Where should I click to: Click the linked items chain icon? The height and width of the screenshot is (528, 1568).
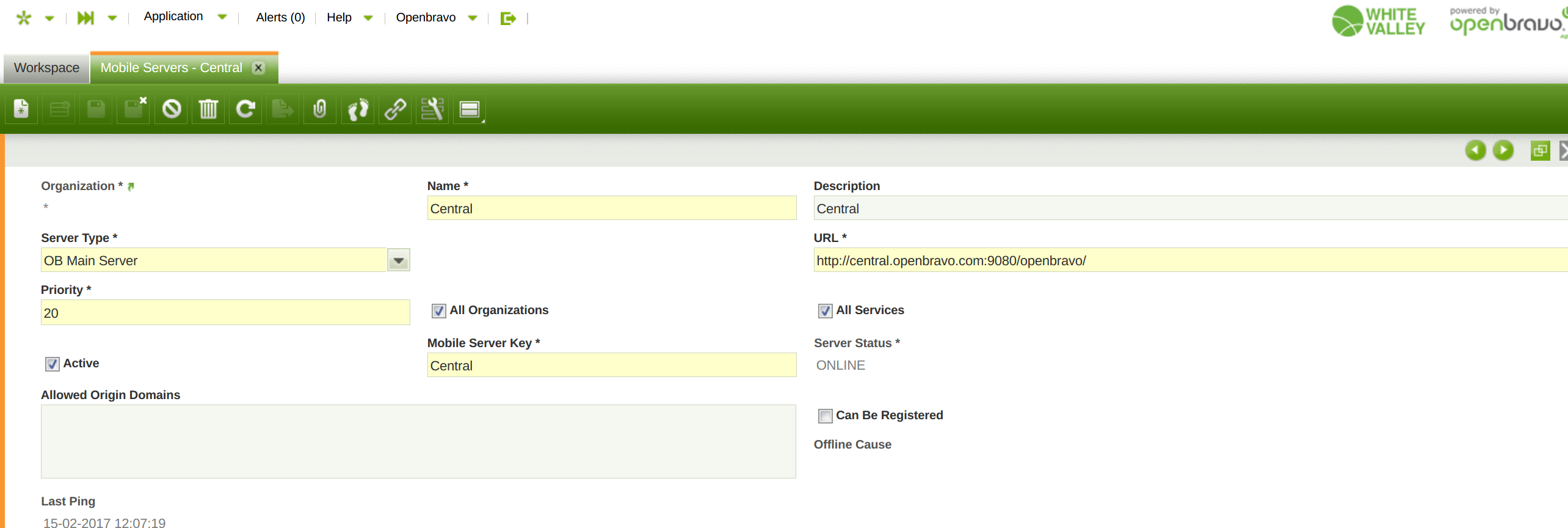[395, 109]
